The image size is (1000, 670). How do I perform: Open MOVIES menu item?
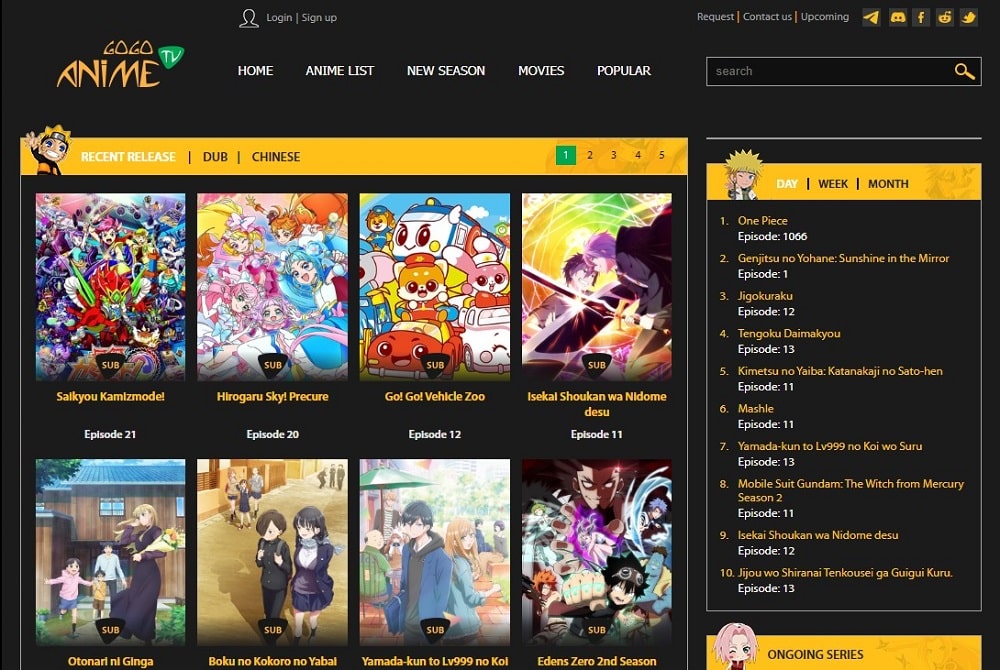[541, 71]
